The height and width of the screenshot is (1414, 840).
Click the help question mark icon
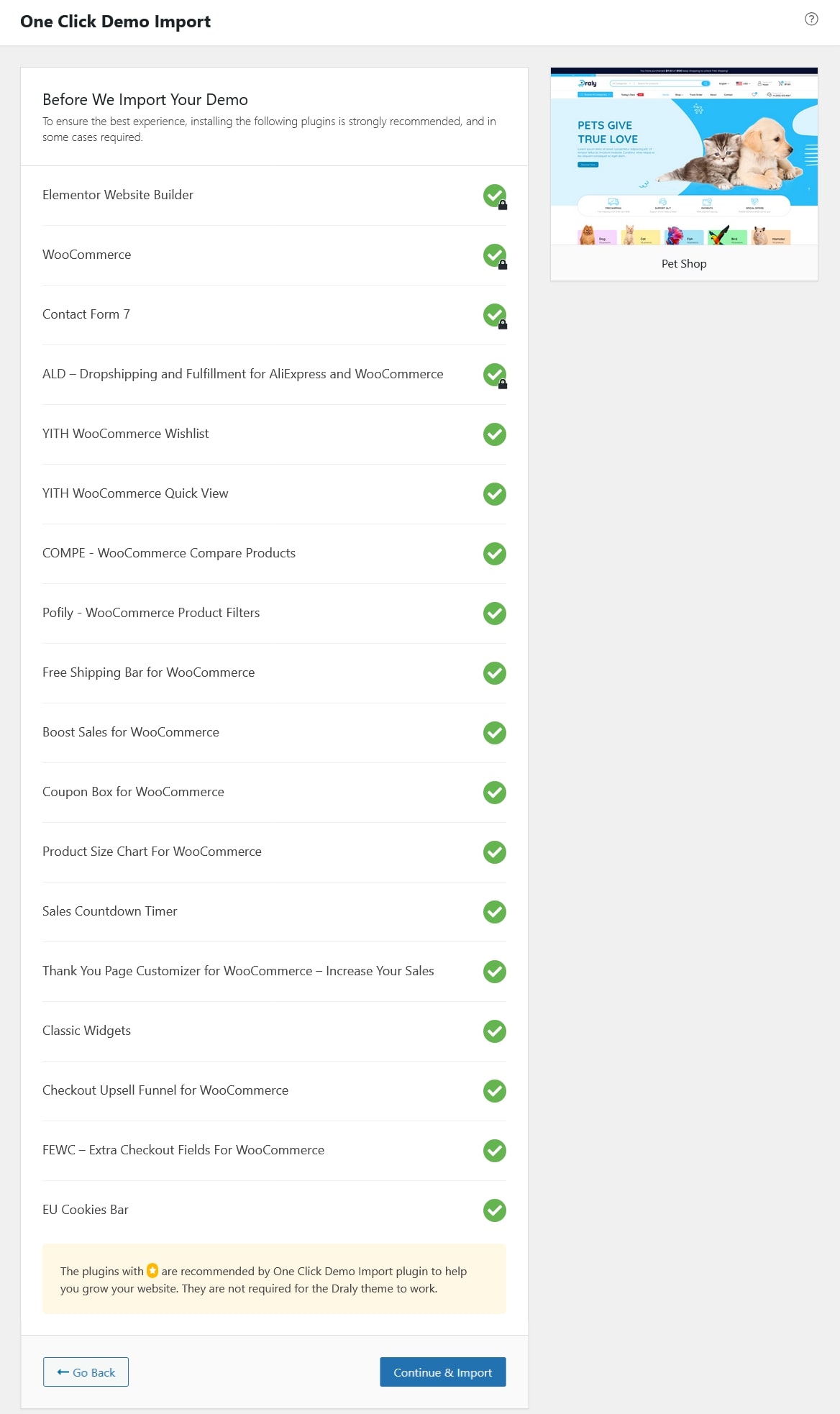coord(811,19)
